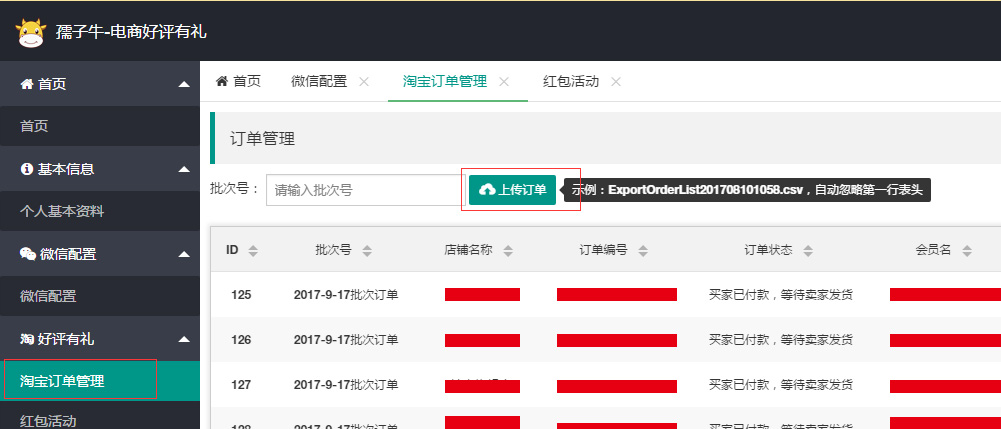Sort the 订单状态 column with its arrows
This screenshot has width=1001, height=429.
808,251
